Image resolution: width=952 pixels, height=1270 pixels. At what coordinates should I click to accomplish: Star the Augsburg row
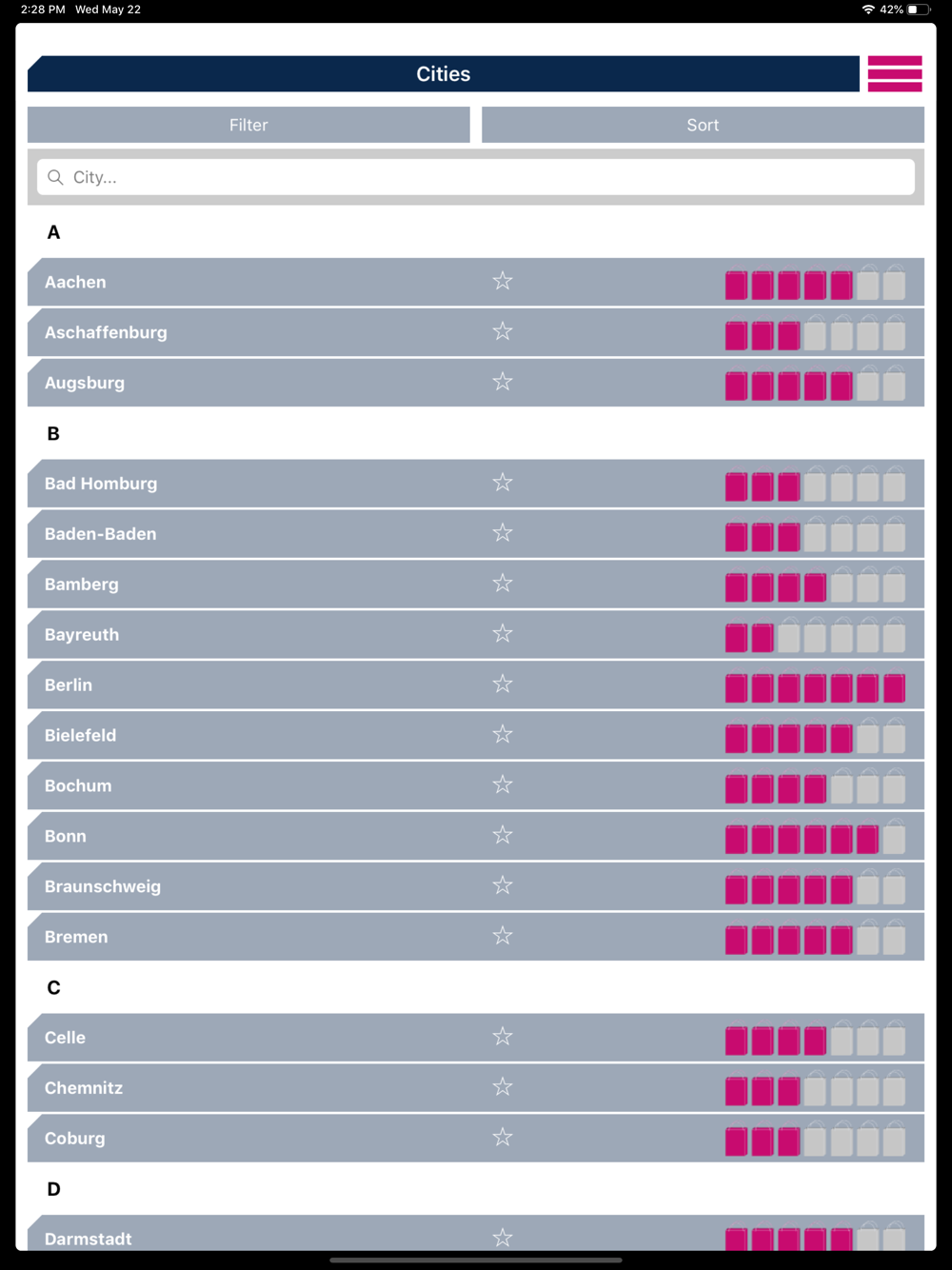tap(503, 382)
